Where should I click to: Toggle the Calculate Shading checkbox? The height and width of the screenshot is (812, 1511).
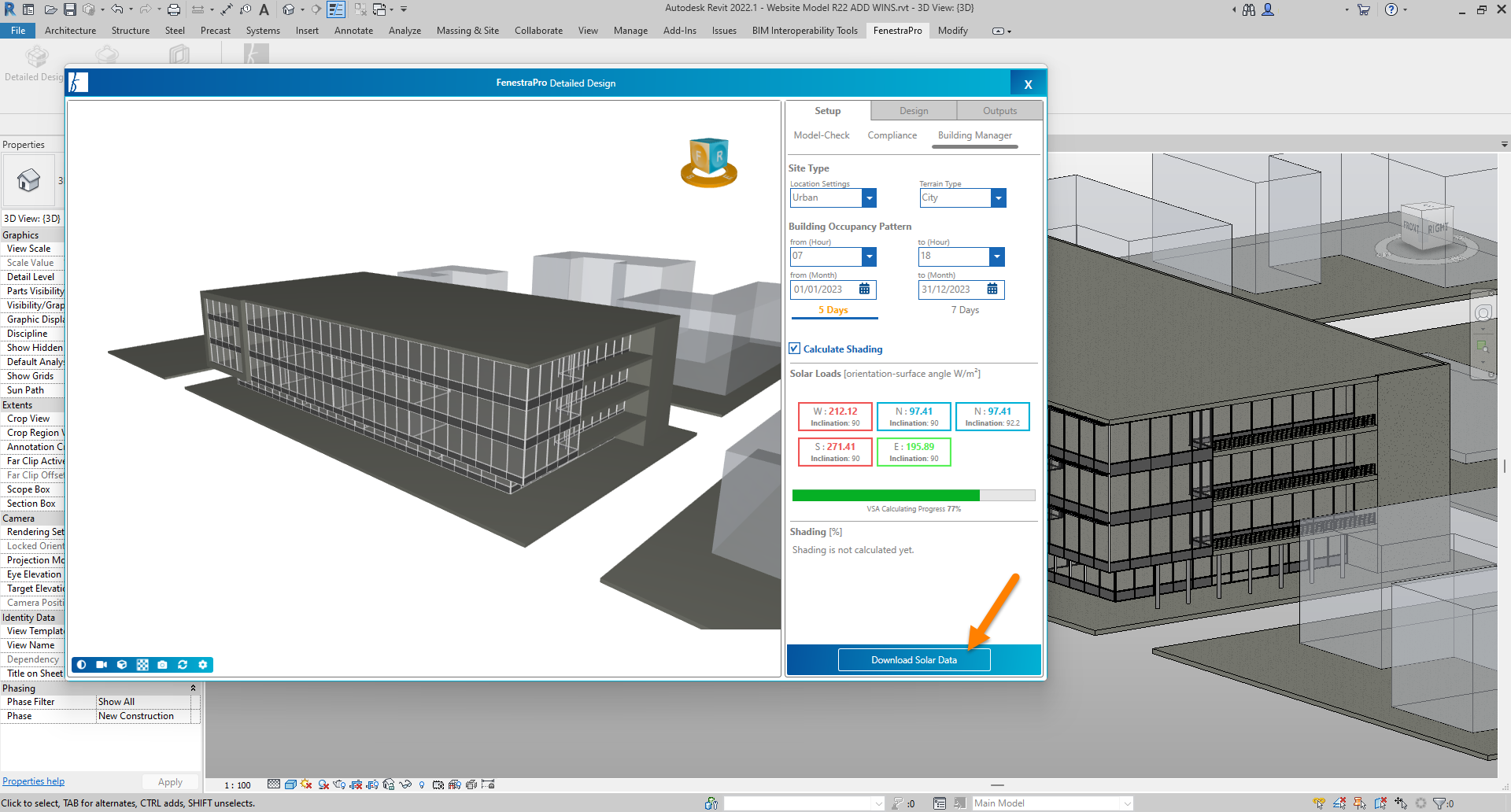click(795, 349)
